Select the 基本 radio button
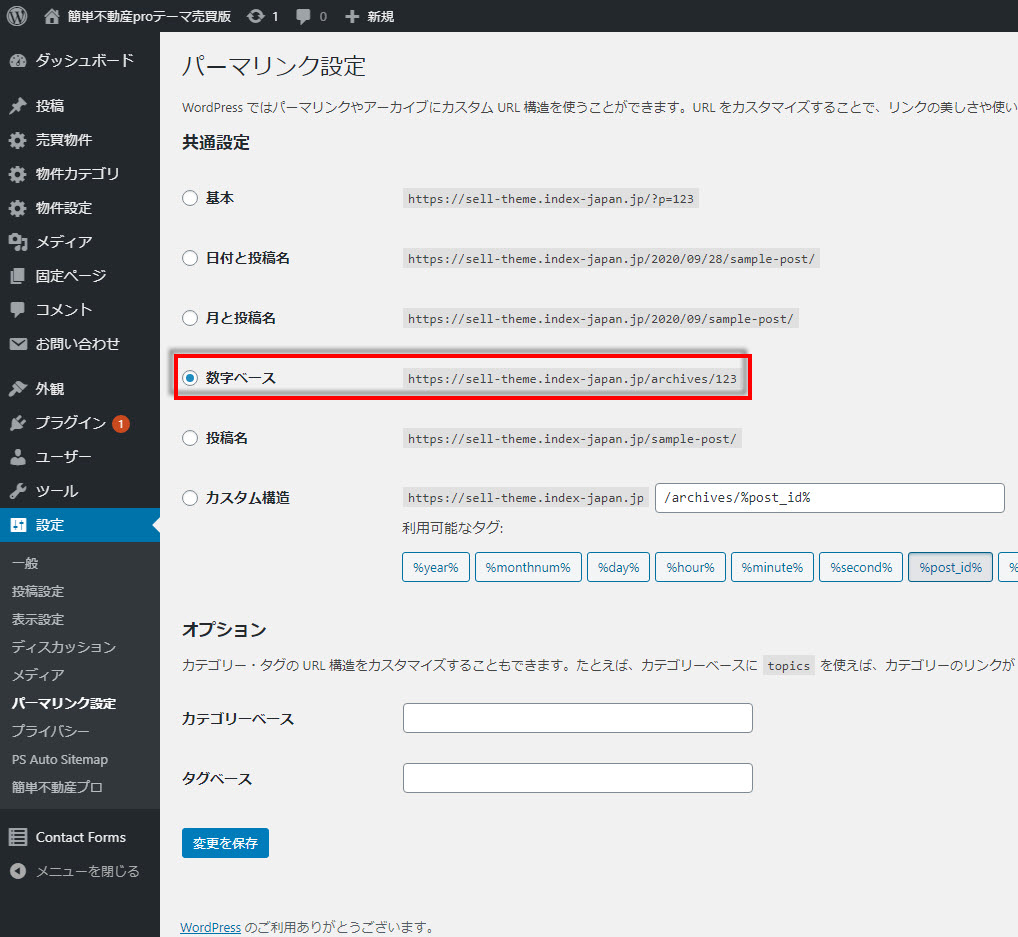Image resolution: width=1018 pixels, height=937 pixels. tap(190, 198)
